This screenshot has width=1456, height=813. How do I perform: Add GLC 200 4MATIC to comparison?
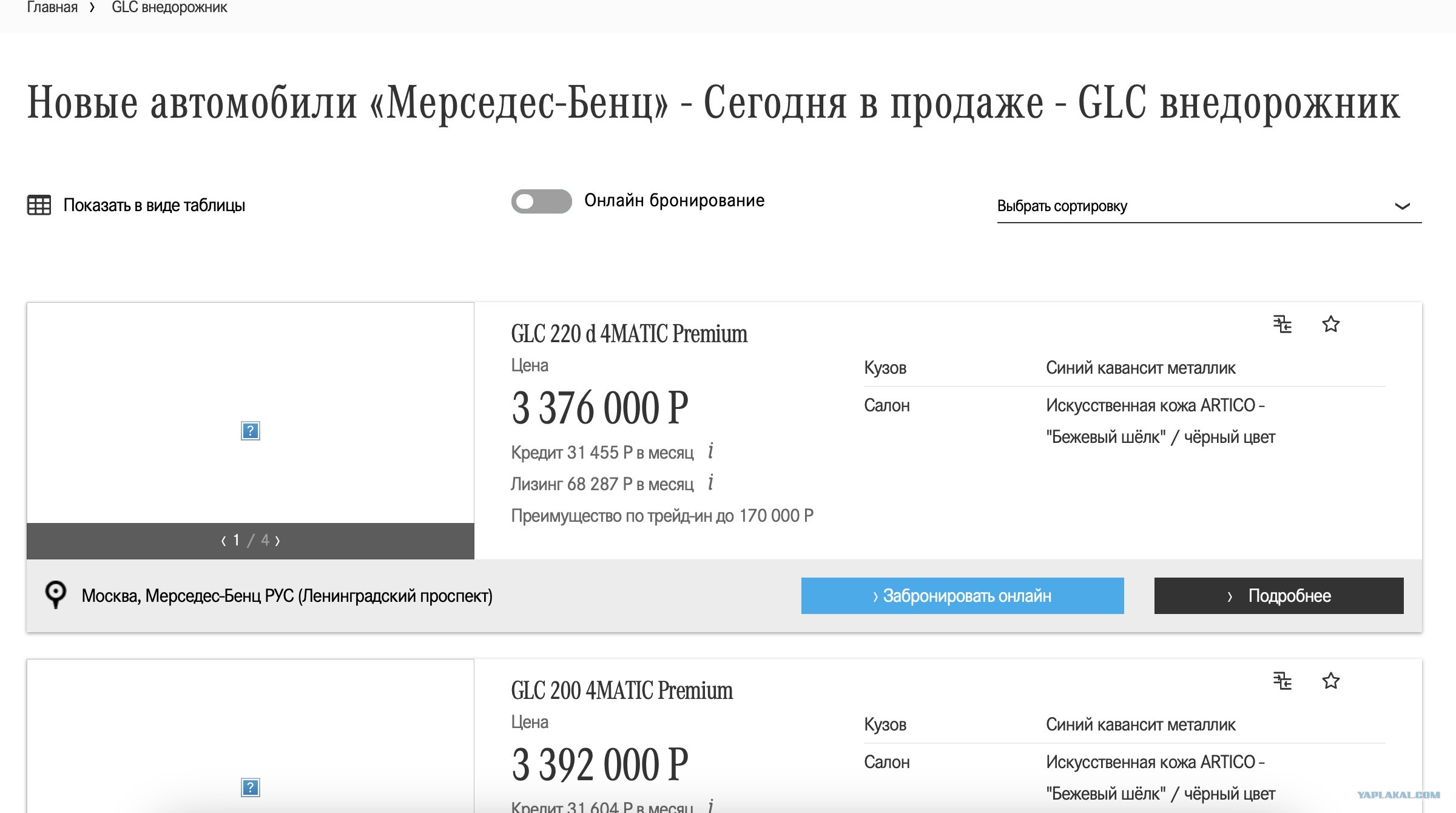[1282, 681]
